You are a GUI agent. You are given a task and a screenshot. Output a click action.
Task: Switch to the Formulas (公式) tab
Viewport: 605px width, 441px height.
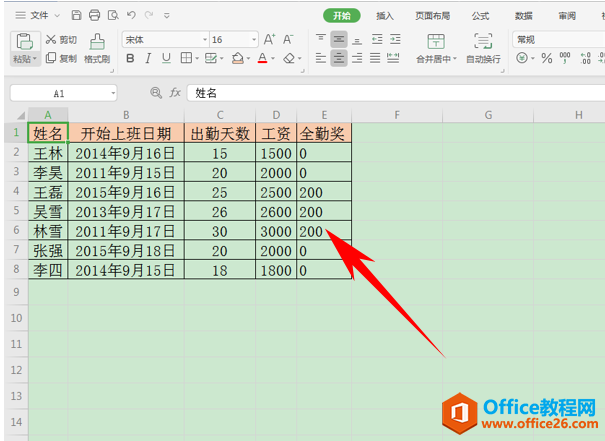tap(480, 16)
